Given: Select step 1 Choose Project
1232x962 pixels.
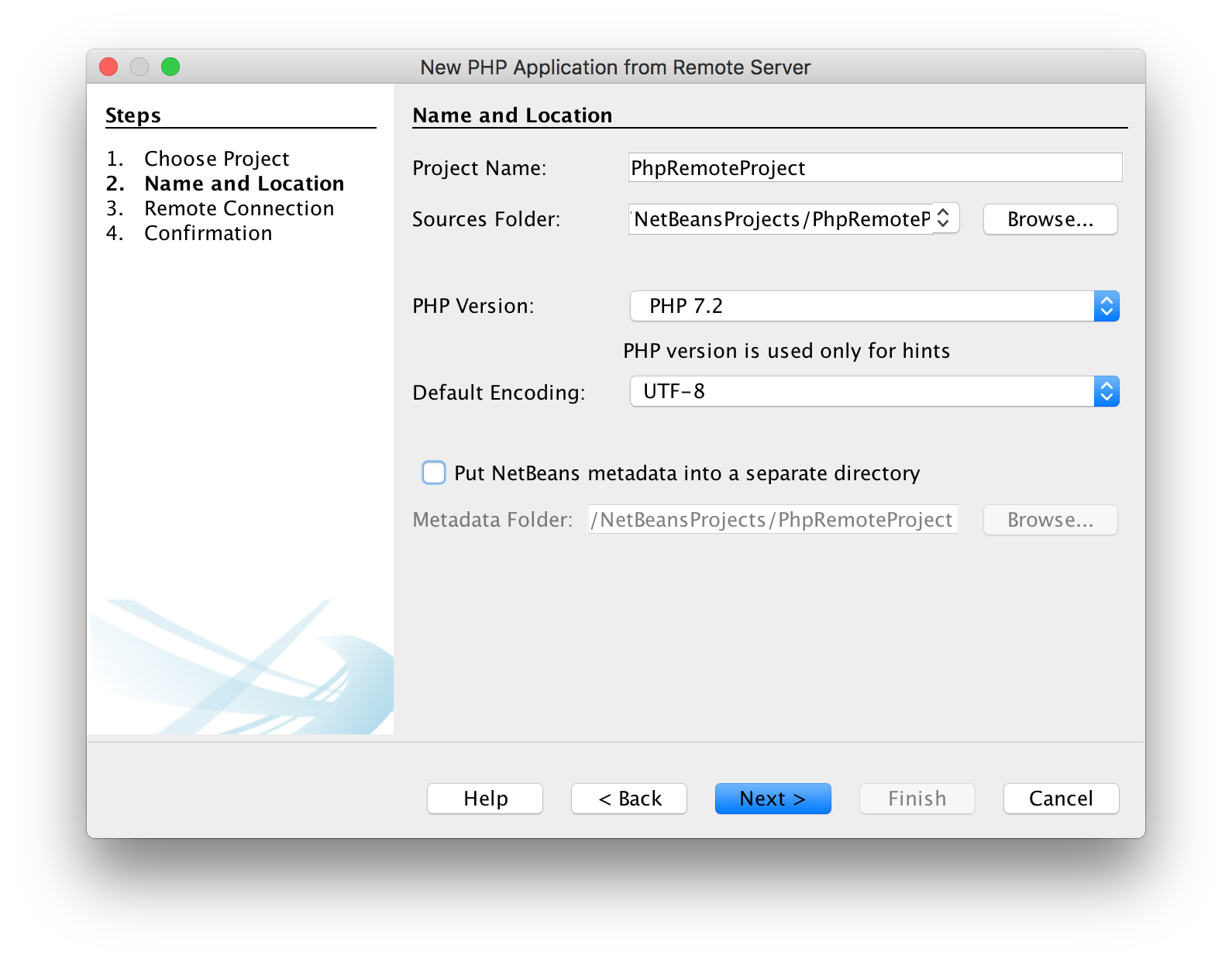Looking at the screenshot, I should coord(198,159).
